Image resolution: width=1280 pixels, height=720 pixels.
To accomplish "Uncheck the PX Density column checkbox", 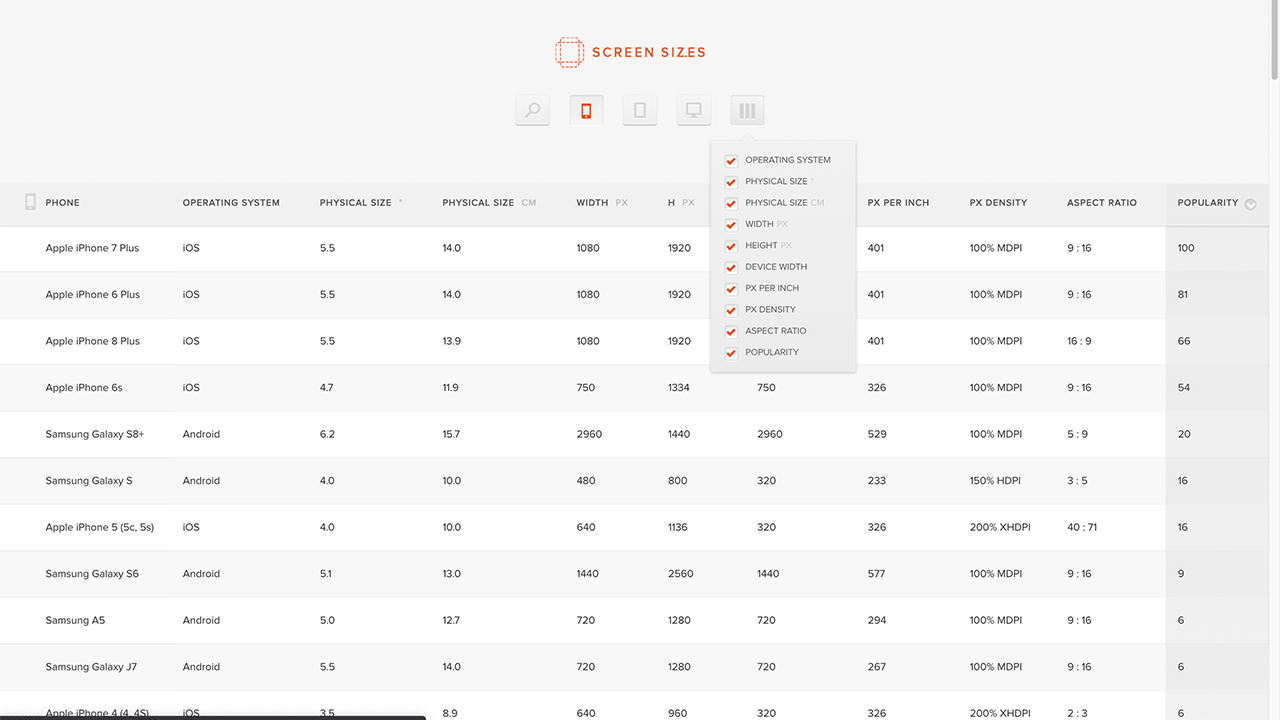I will [731, 310].
